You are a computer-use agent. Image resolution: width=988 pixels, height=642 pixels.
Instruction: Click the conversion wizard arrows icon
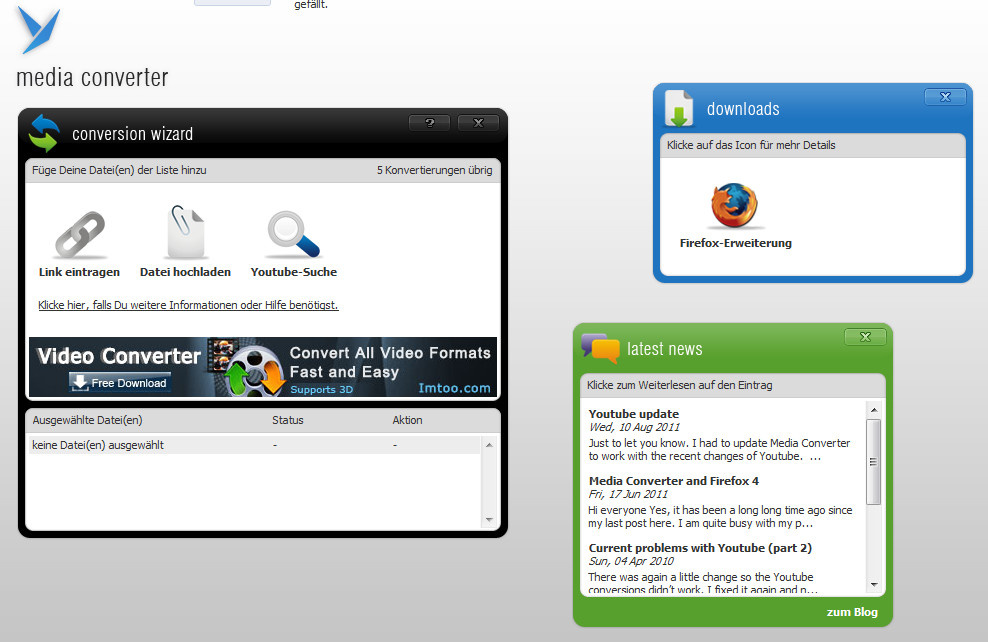(x=44, y=133)
